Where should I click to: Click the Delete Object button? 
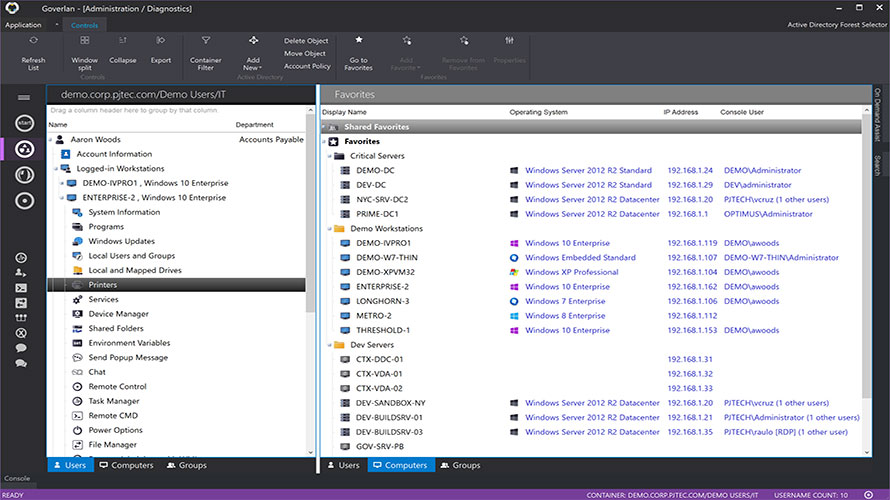pyautogui.click(x=305, y=41)
